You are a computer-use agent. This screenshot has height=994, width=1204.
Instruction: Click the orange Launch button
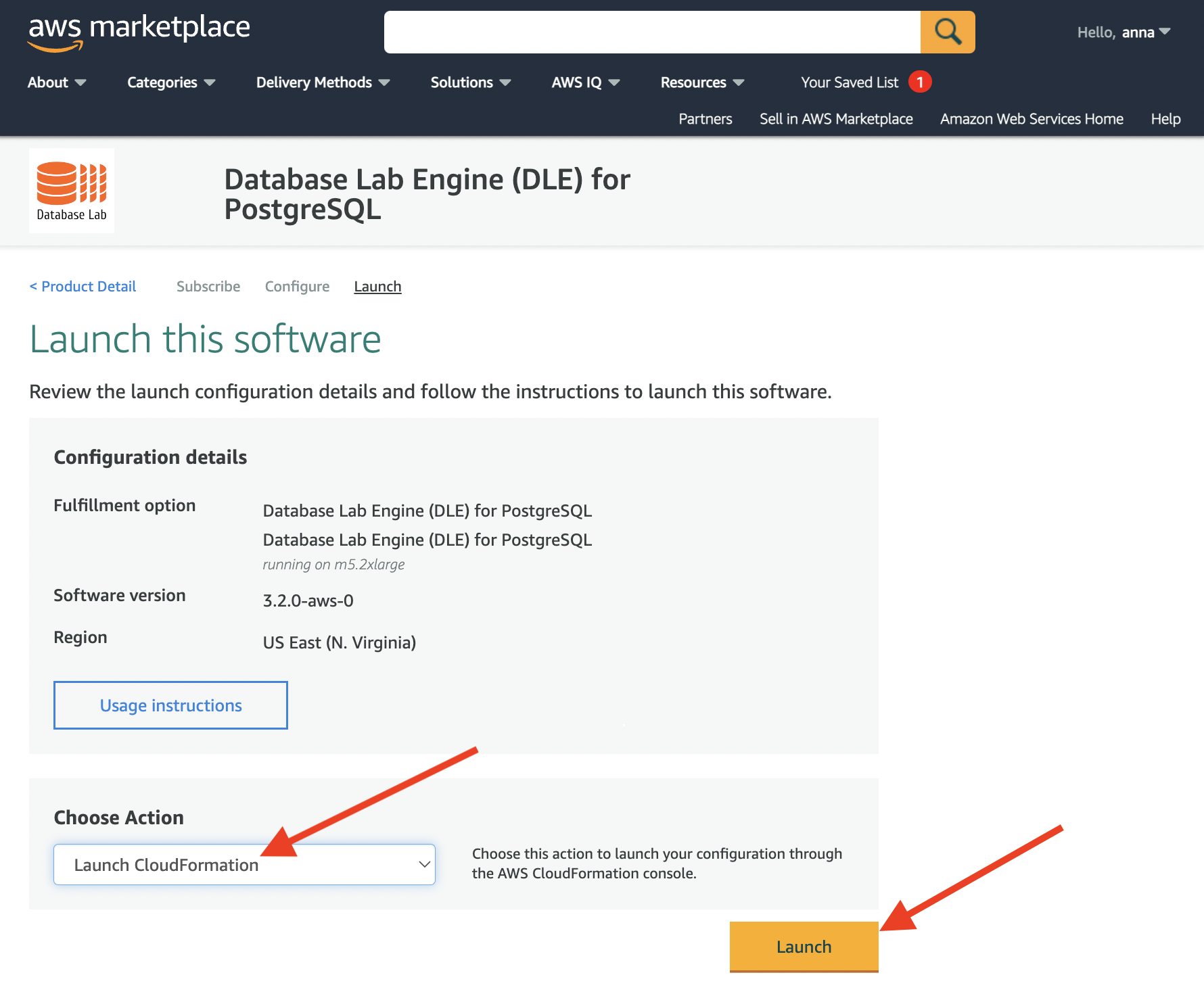(804, 947)
